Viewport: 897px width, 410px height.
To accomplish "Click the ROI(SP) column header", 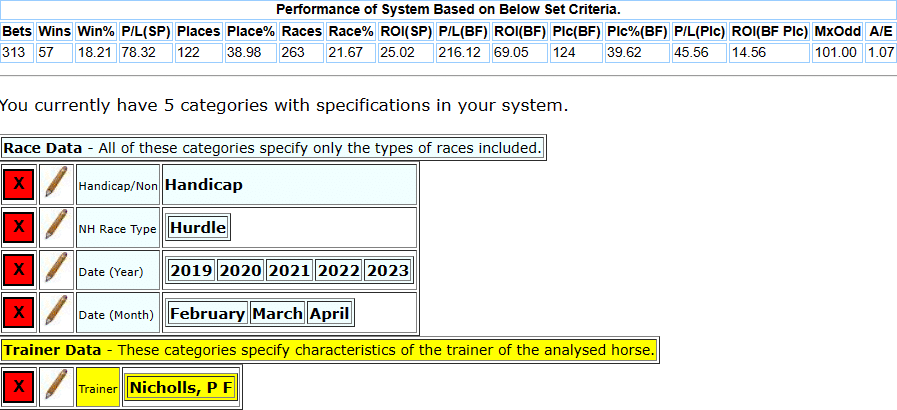I will [x=406, y=31].
